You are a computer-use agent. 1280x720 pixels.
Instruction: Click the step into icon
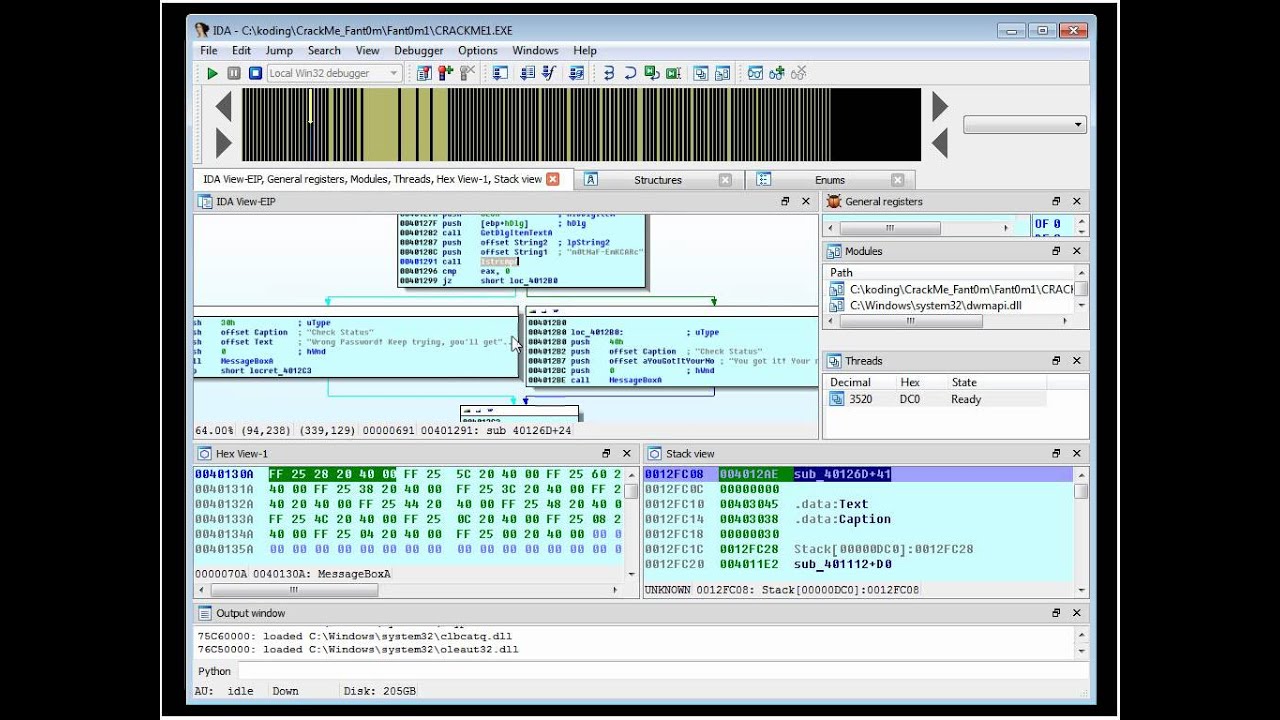coord(608,73)
